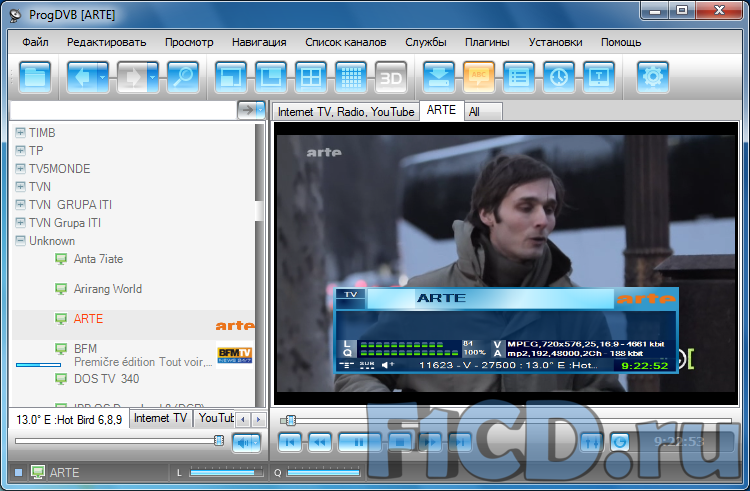Screen dimensions: 750x491
Task: Open forward-arrow history dropdown
Action: tap(153, 77)
